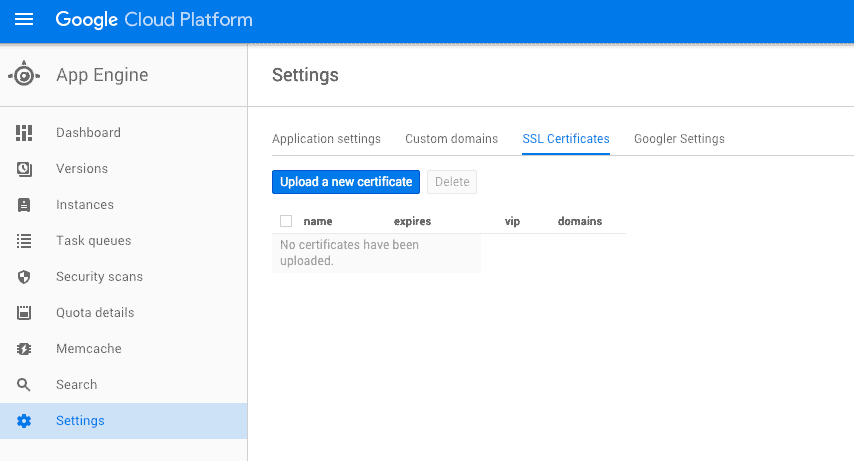This screenshot has width=854, height=461.
Task: Click the Security scans shield icon
Action: click(x=24, y=277)
